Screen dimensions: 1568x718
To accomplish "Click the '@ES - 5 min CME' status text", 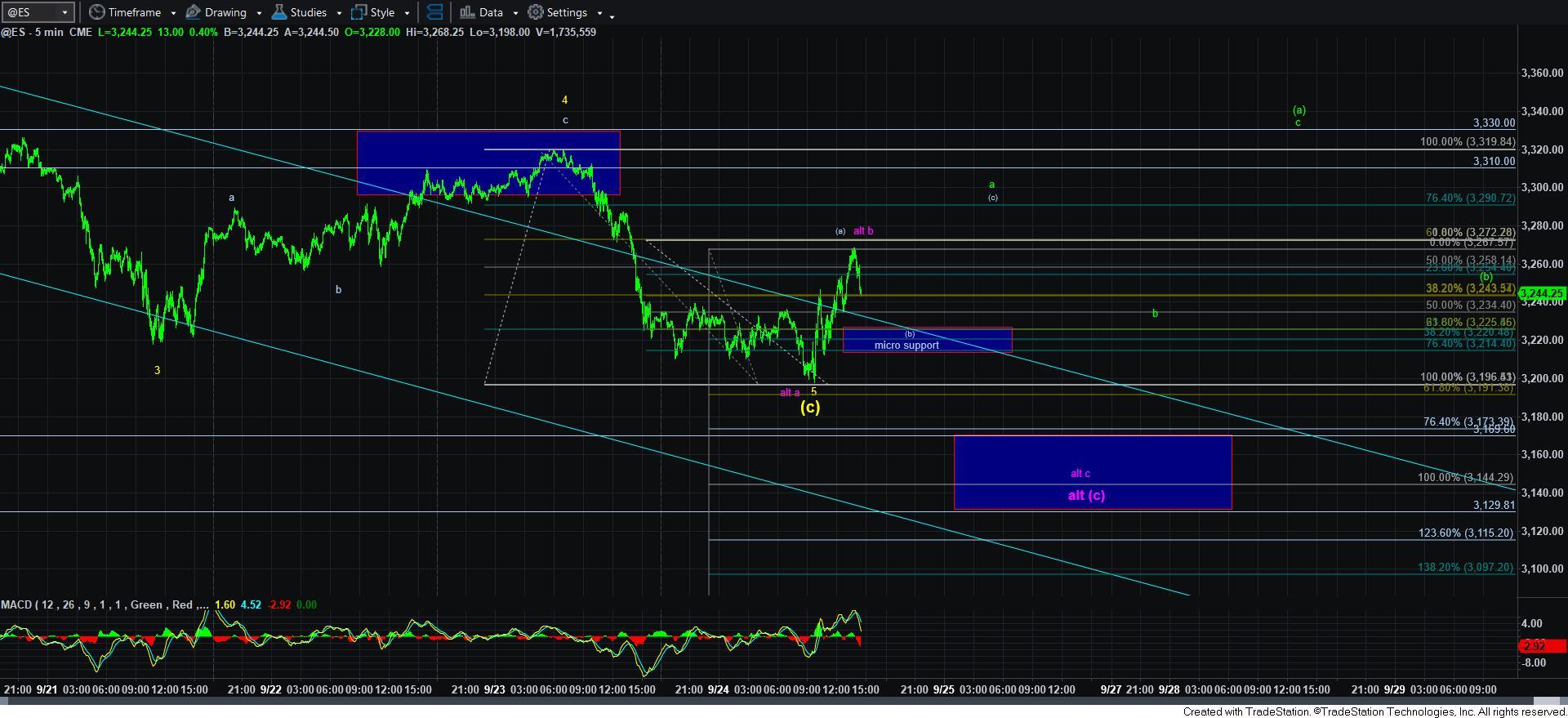I will click(47, 32).
